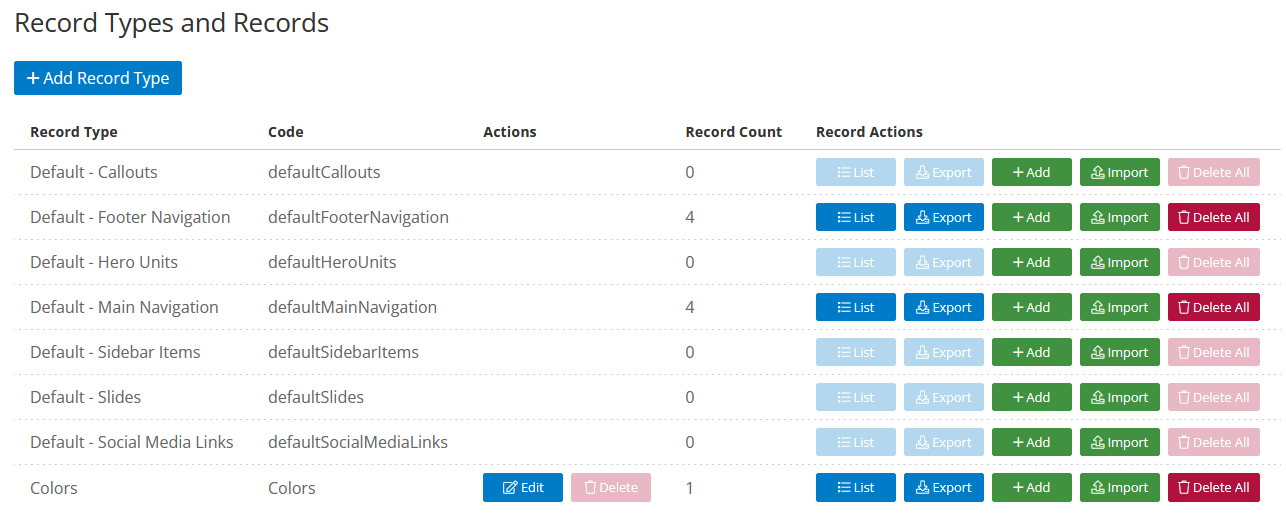Export Default - Main Navigation records
The height and width of the screenshot is (514, 1286).
(x=944, y=307)
